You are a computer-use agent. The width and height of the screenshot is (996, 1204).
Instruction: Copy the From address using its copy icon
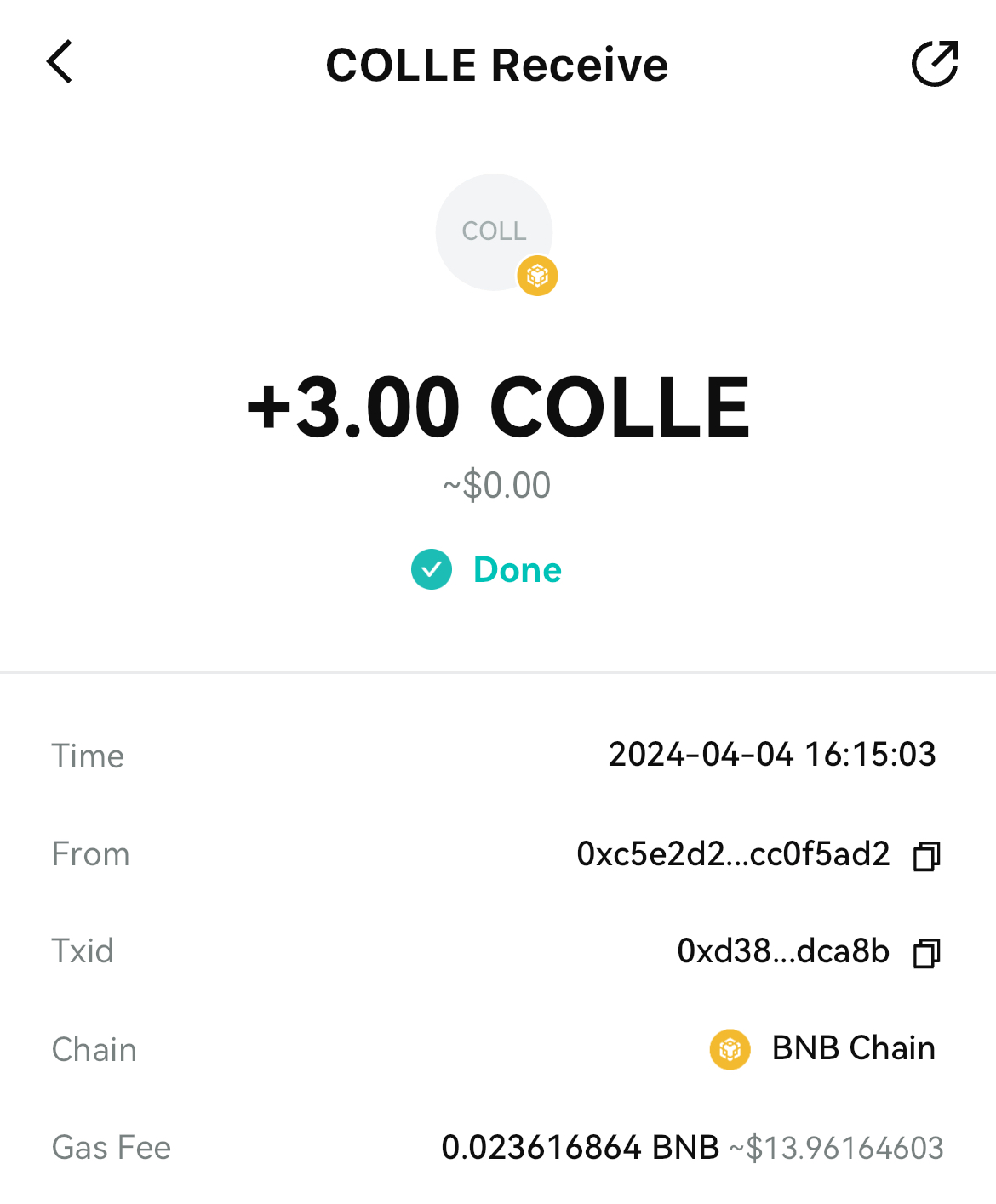[x=926, y=855]
